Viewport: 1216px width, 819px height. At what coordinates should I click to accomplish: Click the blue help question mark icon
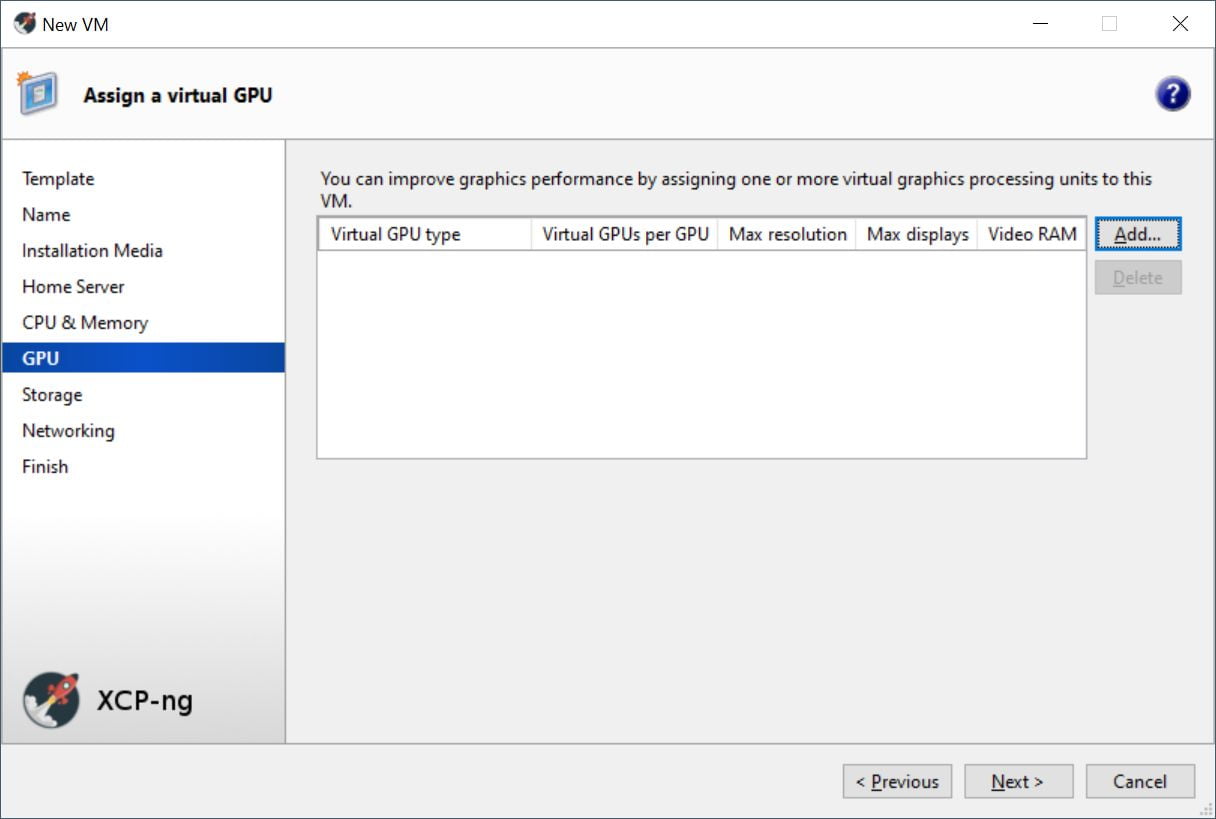pyautogui.click(x=1172, y=94)
